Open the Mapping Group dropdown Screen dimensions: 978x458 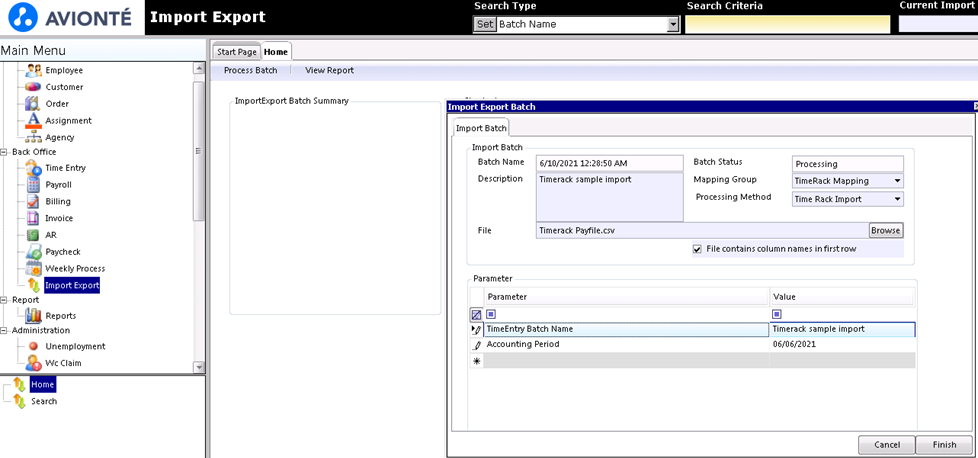897,181
